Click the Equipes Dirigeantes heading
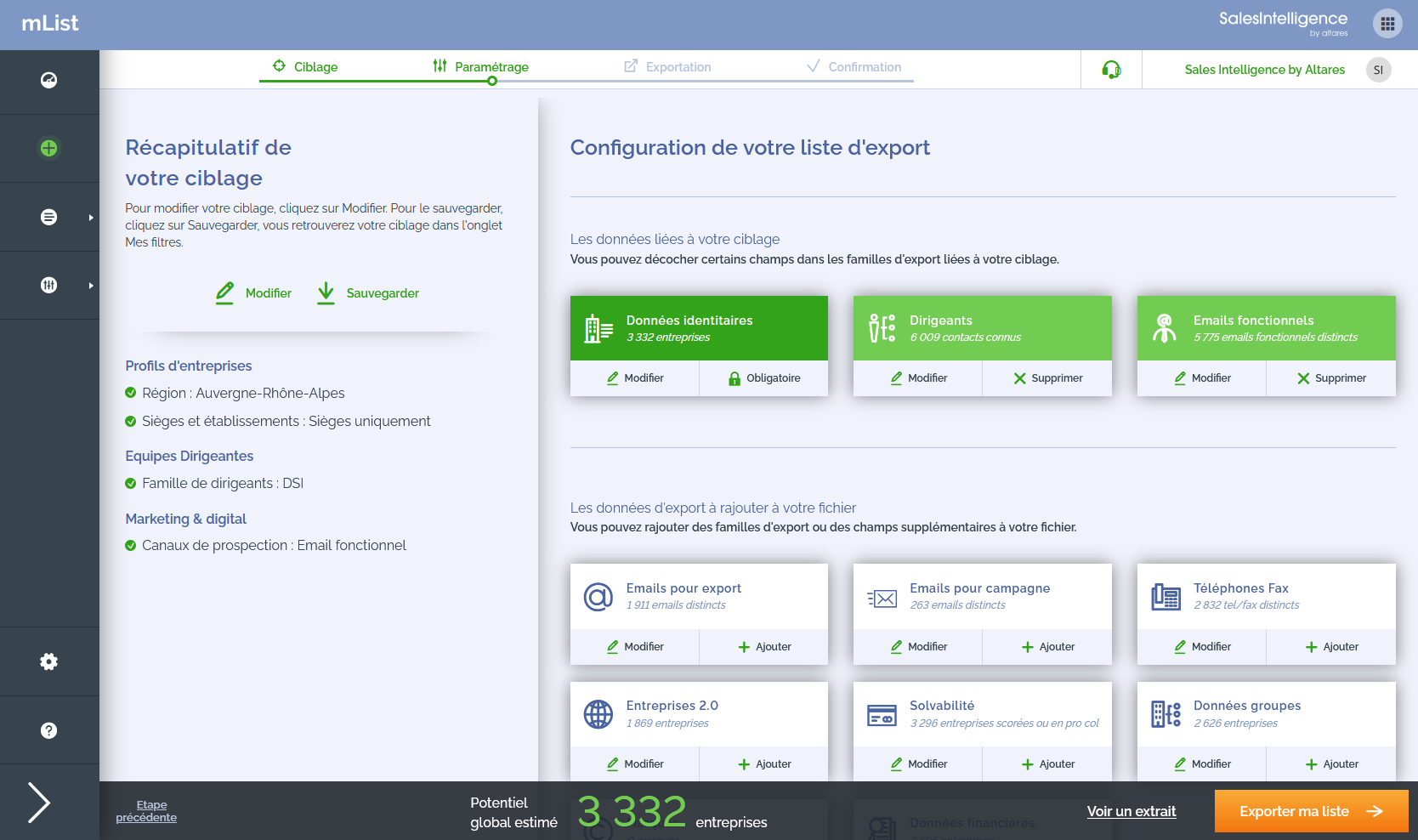The image size is (1418, 840). click(x=190, y=456)
